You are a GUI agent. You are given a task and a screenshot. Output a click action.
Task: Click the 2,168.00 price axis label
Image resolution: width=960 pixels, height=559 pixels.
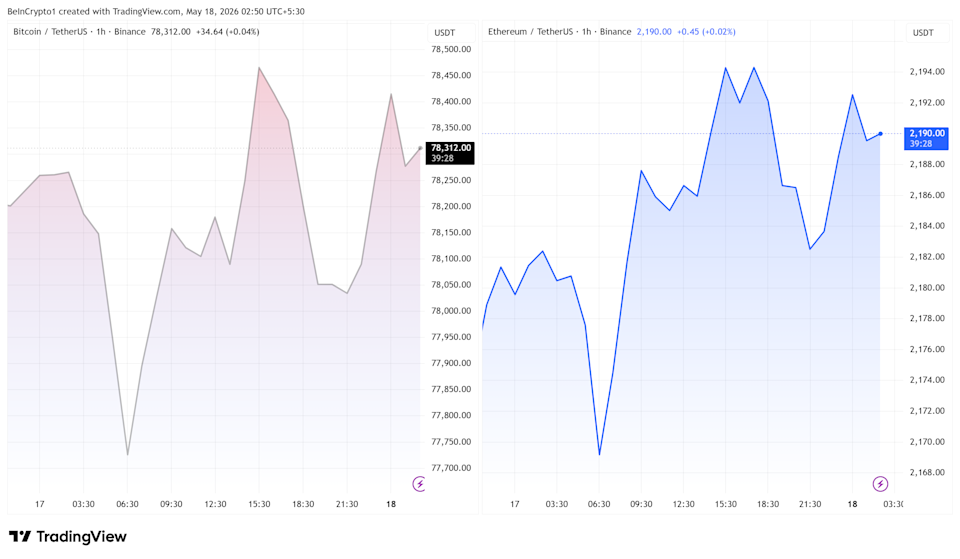(927, 472)
